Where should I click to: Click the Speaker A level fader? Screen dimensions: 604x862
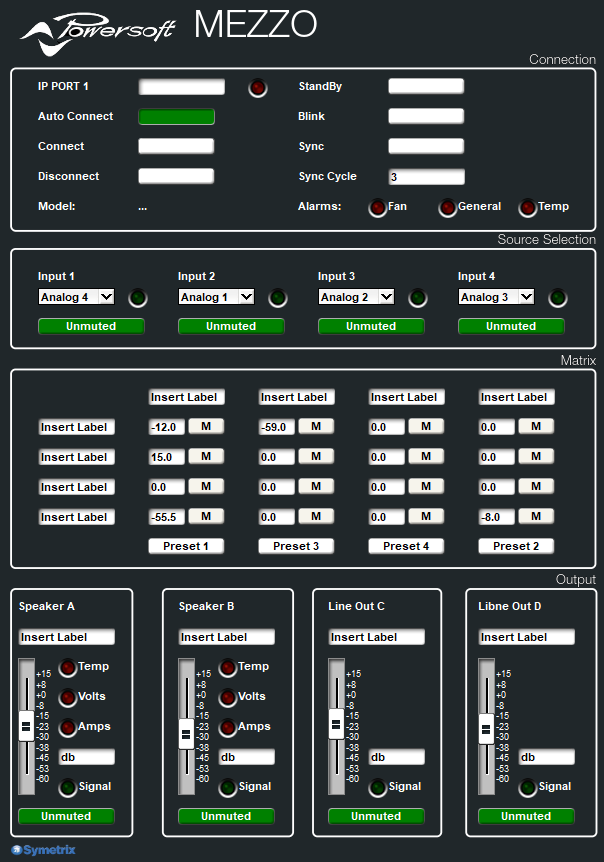point(26,725)
